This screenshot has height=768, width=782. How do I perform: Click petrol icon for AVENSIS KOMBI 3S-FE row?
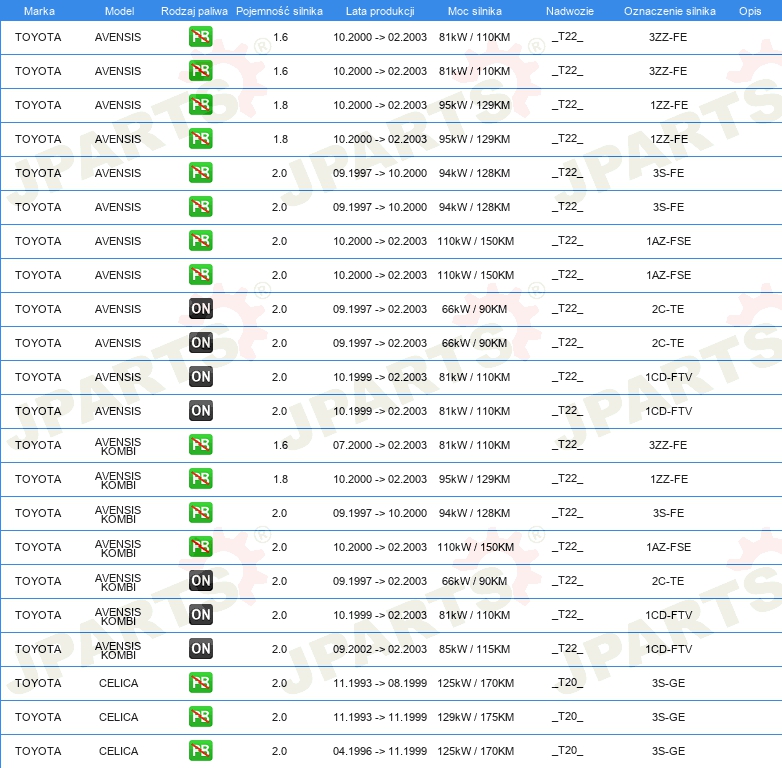[x=200, y=513]
